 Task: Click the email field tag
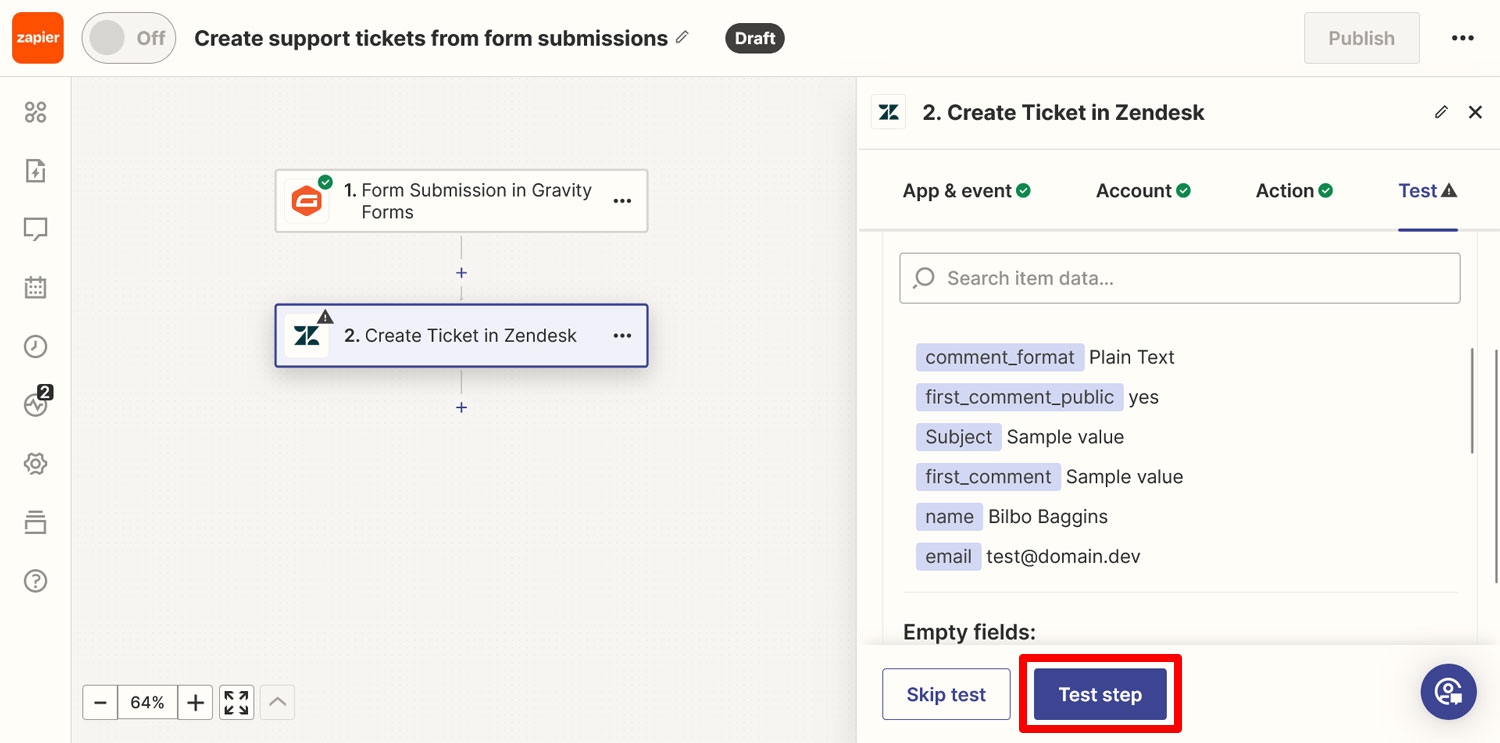coord(948,557)
